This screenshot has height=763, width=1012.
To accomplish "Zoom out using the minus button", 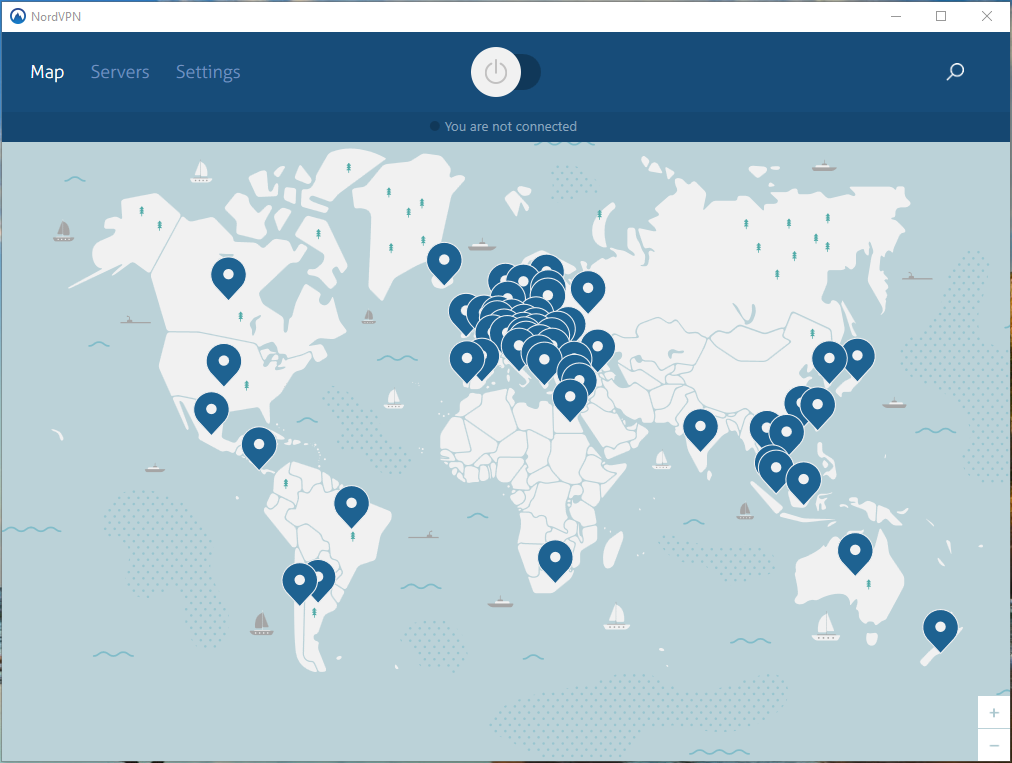I will click(x=994, y=745).
